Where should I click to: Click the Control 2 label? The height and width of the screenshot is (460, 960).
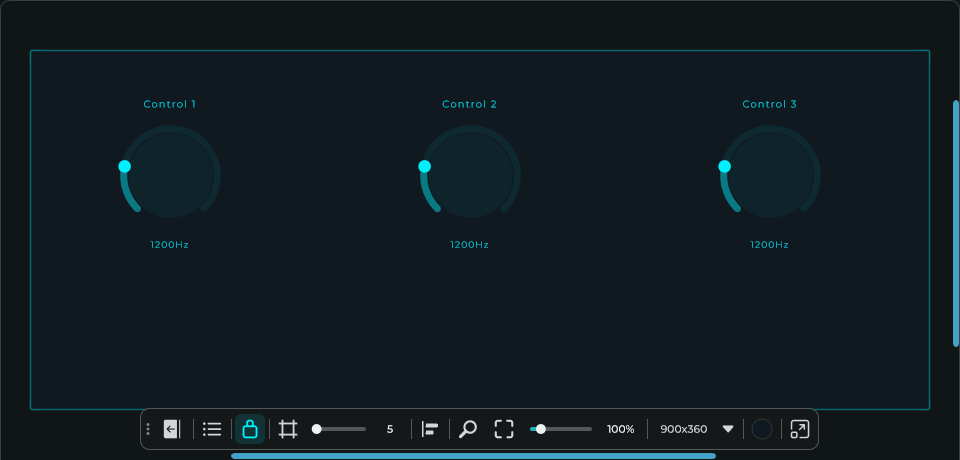(470, 104)
